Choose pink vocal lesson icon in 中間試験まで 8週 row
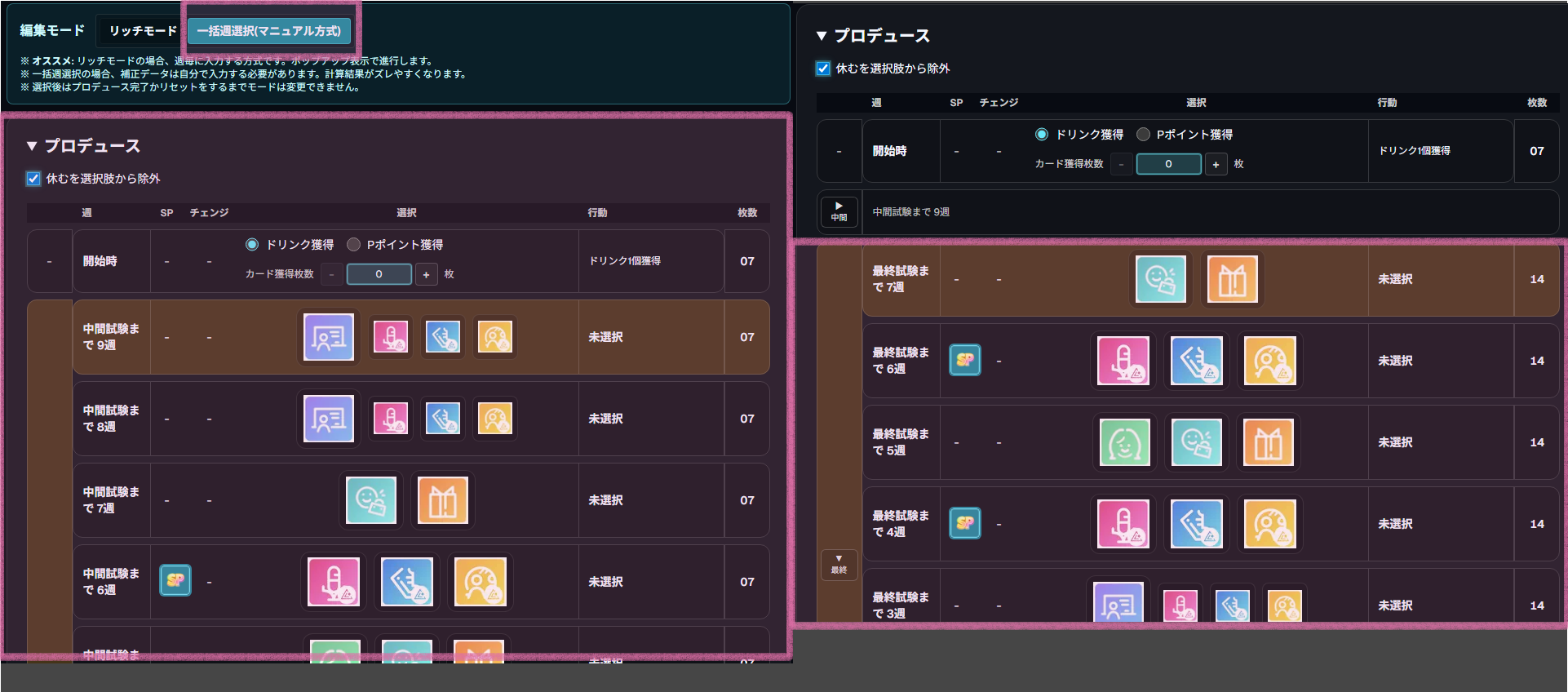1568x692 pixels. click(391, 418)
